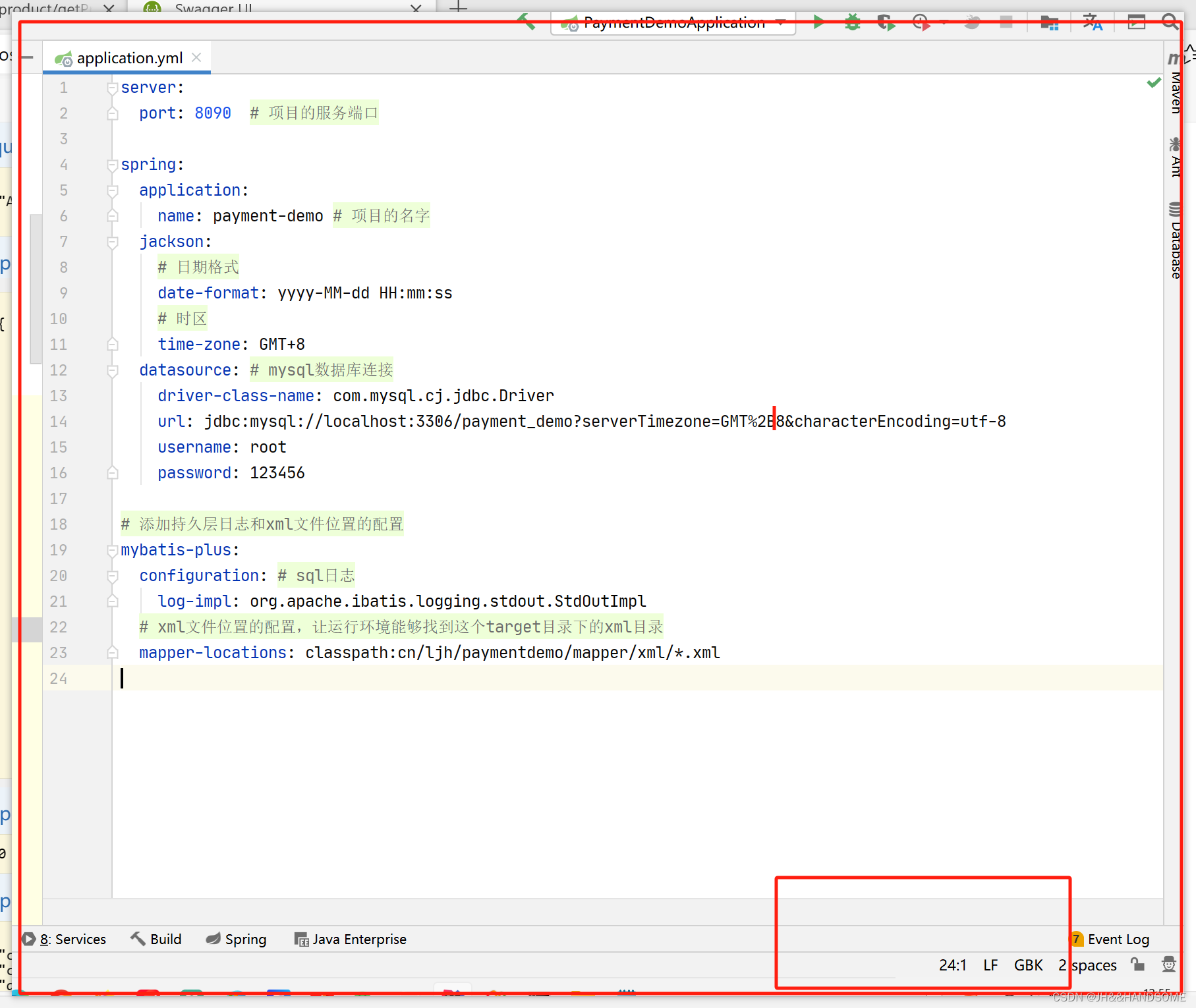1196x1008 pixels.
Task: Click the username value root
Action: pyautogui.click(x=268, y=447)
